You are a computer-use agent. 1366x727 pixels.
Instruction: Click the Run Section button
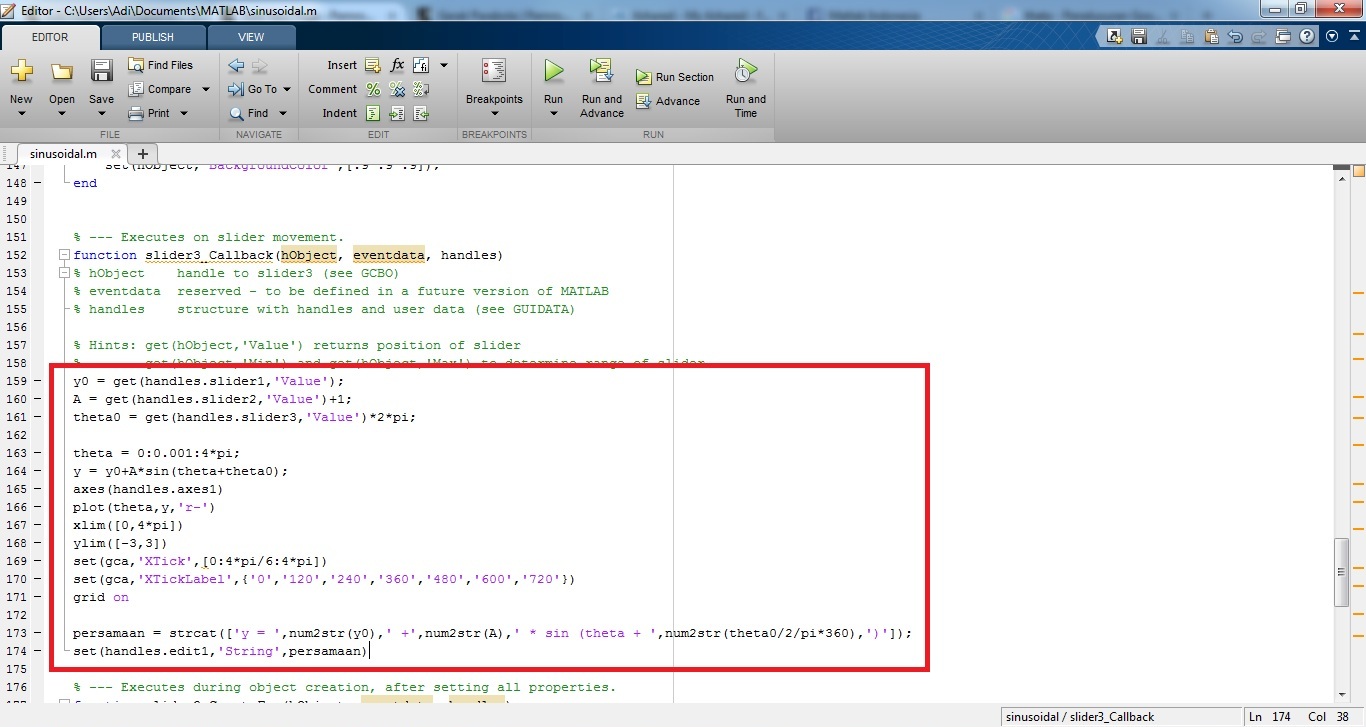coord(675,77)
